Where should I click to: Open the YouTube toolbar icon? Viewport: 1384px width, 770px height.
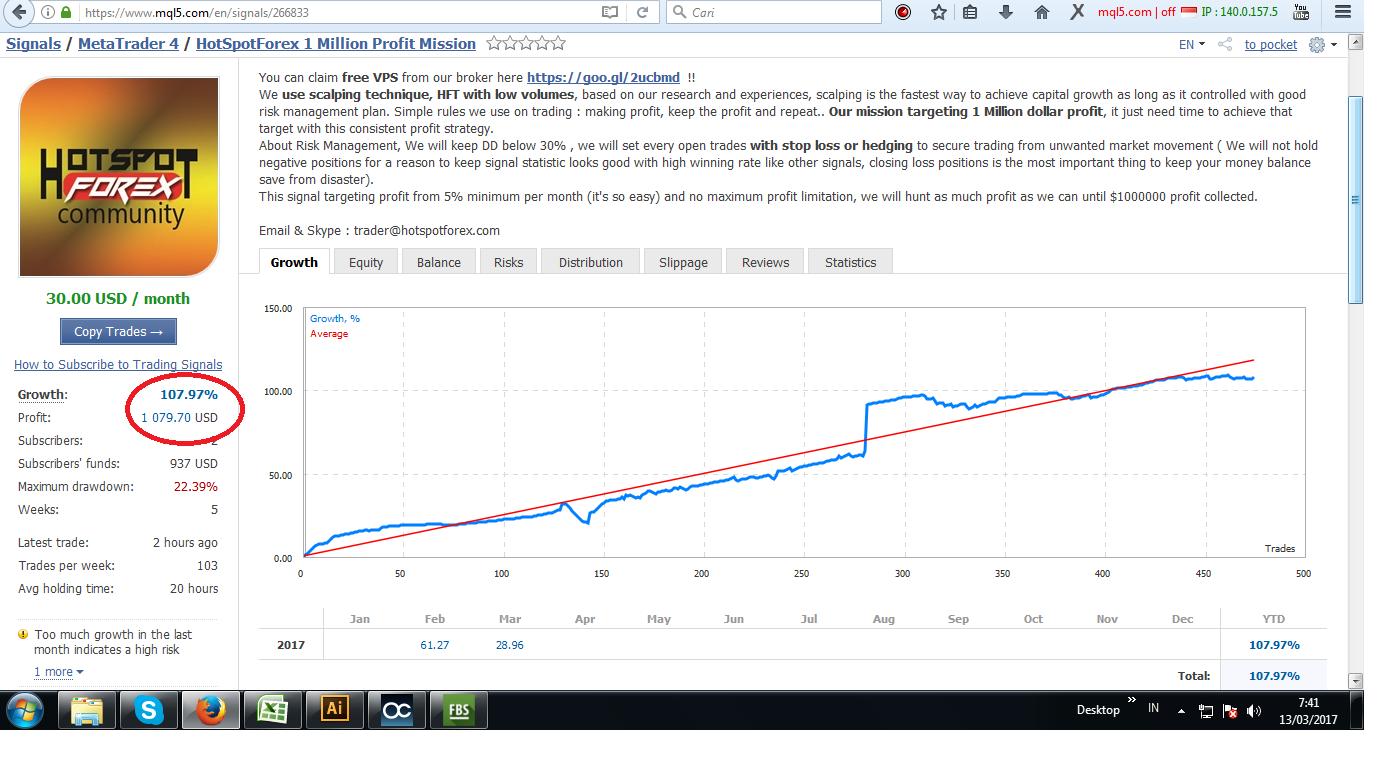coord(1301,12)
